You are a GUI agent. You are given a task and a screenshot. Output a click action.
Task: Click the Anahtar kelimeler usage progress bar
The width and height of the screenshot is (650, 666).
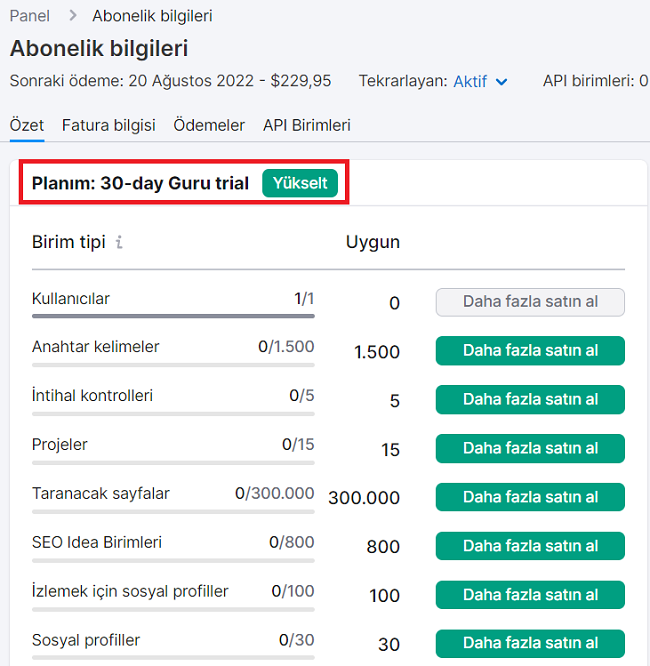tap(173, 365)
